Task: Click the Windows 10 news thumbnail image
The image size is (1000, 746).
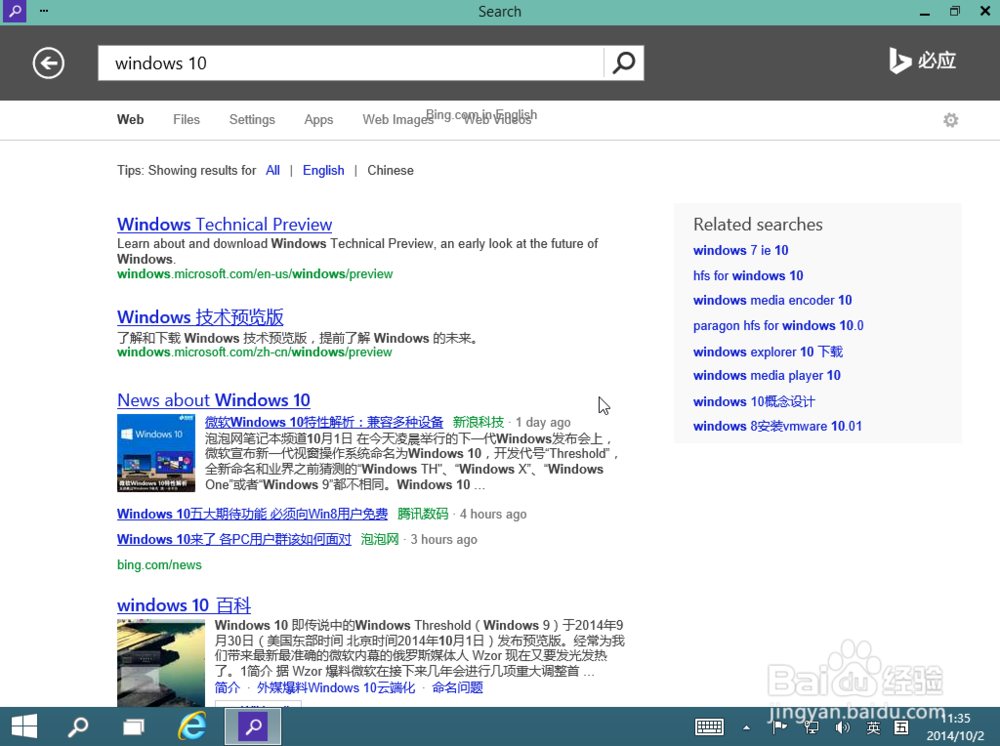Action: 156,453
